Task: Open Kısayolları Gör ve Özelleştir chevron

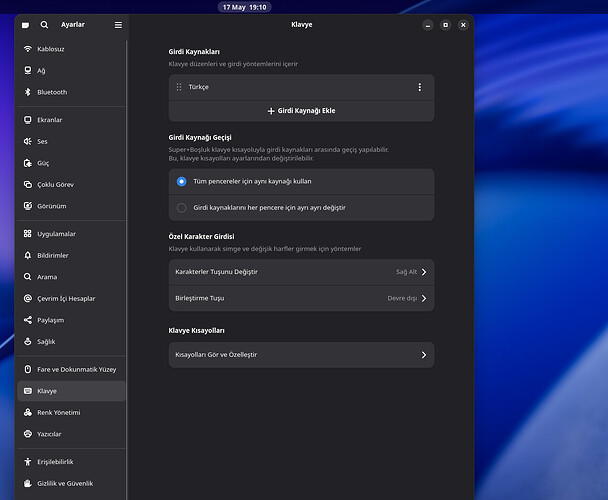Action: [x=424, y=355]
